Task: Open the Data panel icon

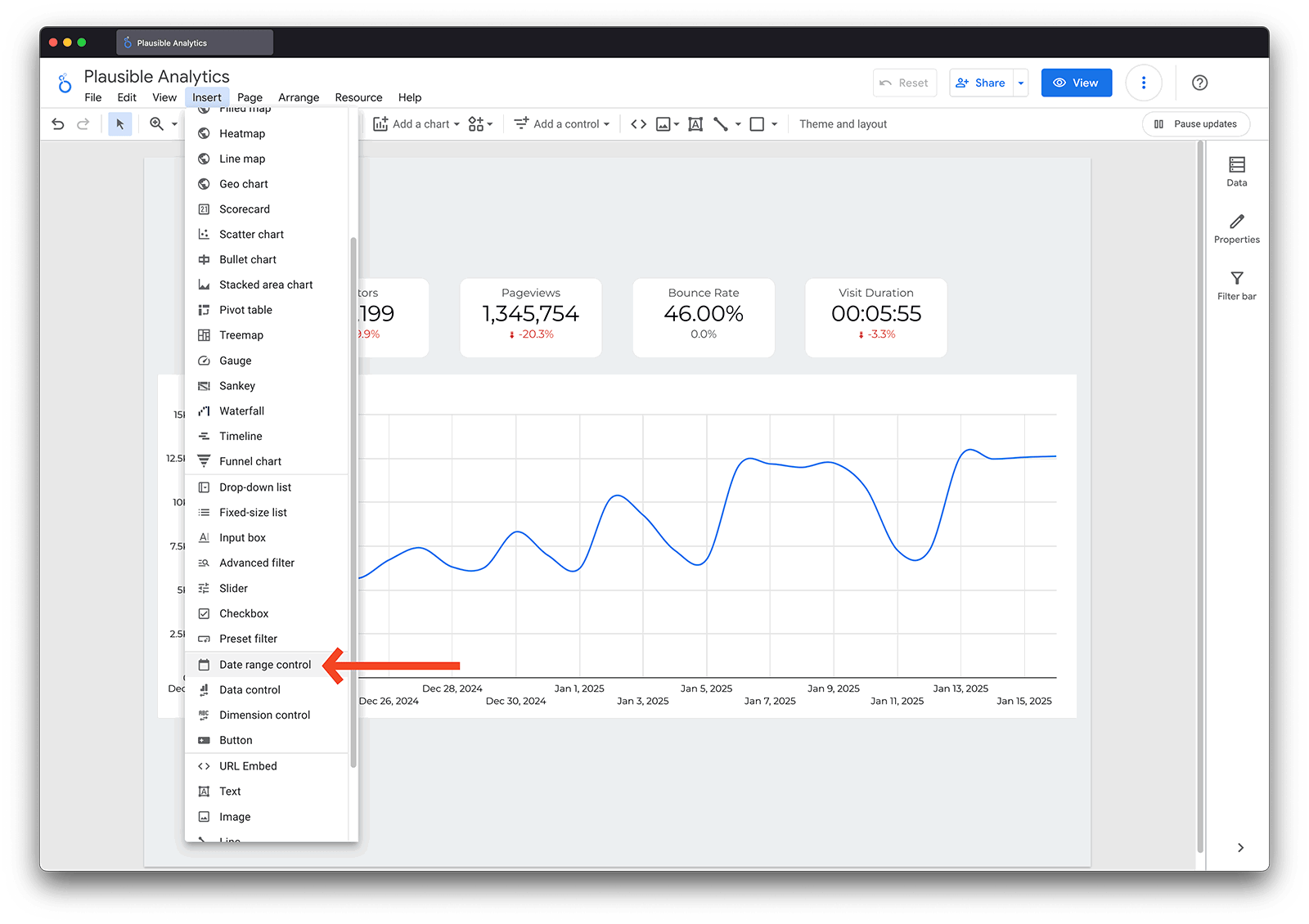Action: 1236,172
